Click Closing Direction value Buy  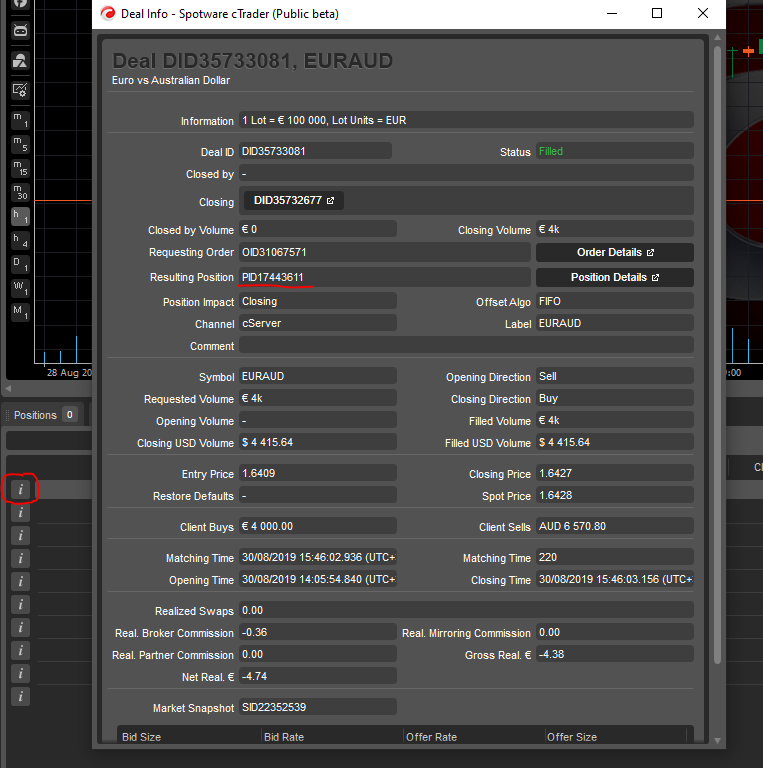point(615,398)
